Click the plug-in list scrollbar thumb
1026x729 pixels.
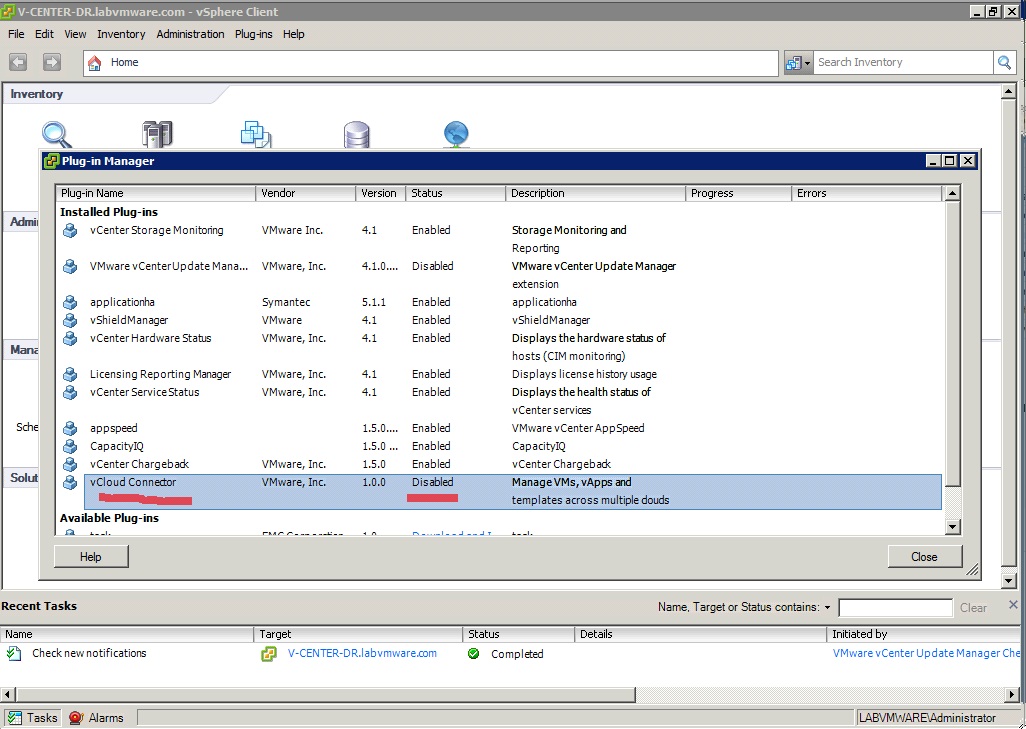(x=953, y=344)
